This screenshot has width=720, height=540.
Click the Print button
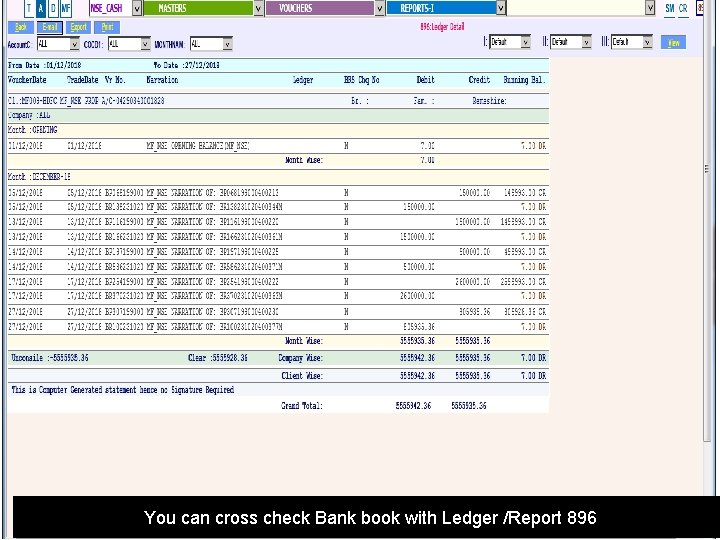pyautogui.click(x=107, y=28)
